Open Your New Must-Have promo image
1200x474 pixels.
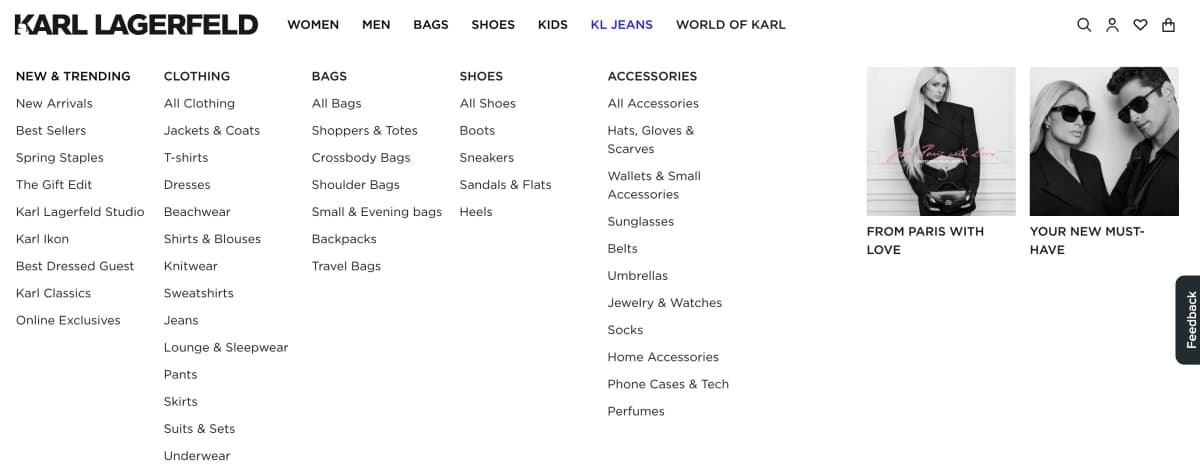point(1104,141)
